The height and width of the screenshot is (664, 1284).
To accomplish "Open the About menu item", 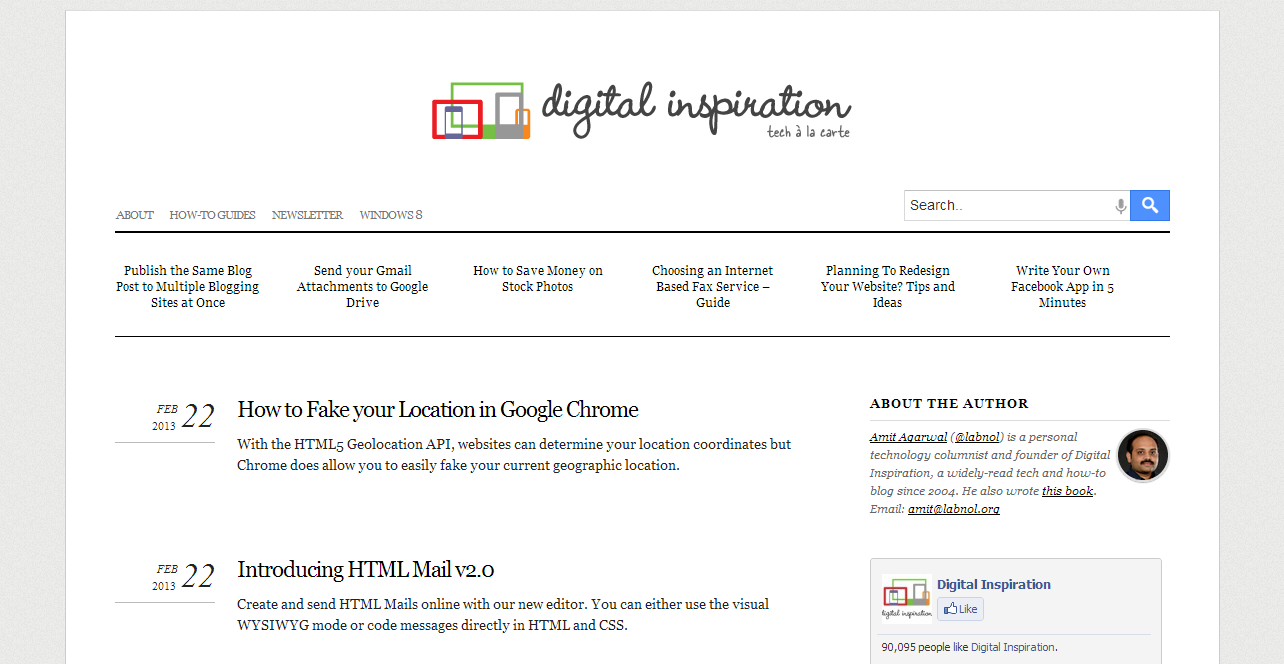I will (x=135, y=215).
